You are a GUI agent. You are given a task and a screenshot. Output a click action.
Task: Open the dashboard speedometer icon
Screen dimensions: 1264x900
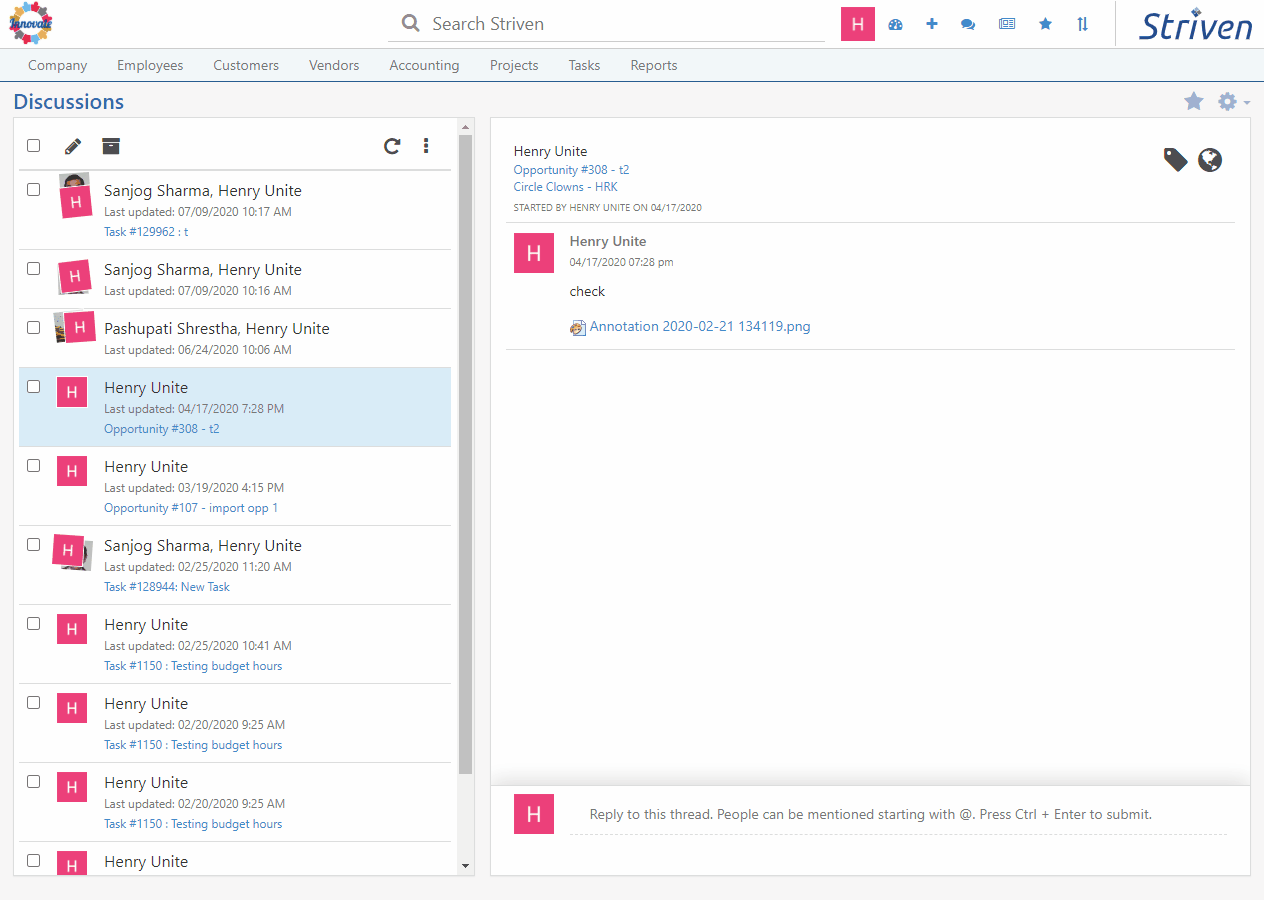coord(895,23)
